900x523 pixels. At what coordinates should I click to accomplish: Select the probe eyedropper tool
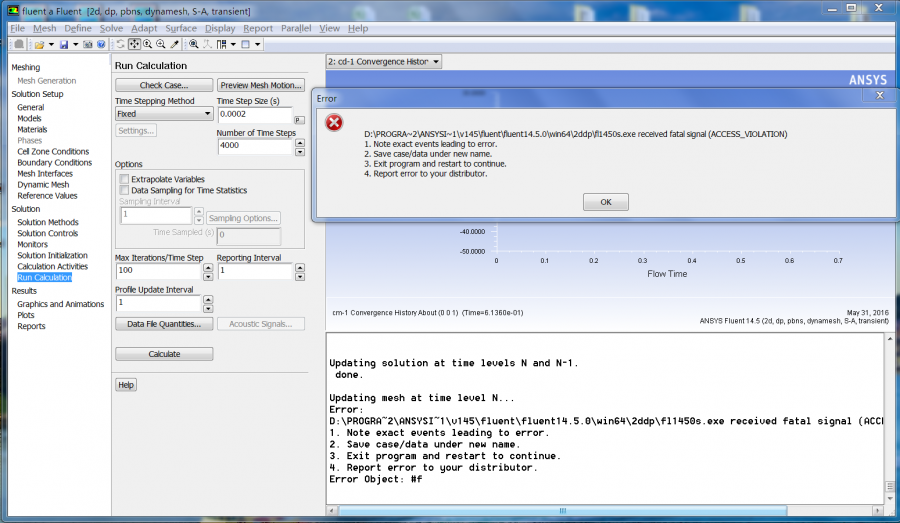pos(174,44)
